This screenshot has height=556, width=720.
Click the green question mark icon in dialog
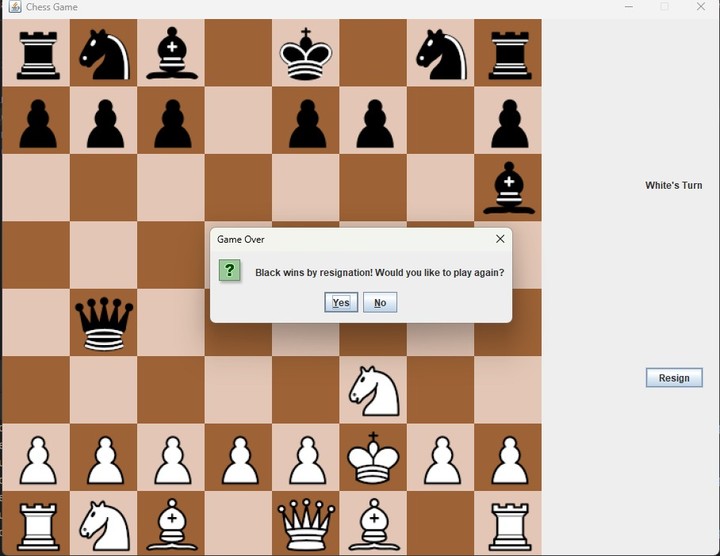[x=230, y=270]
